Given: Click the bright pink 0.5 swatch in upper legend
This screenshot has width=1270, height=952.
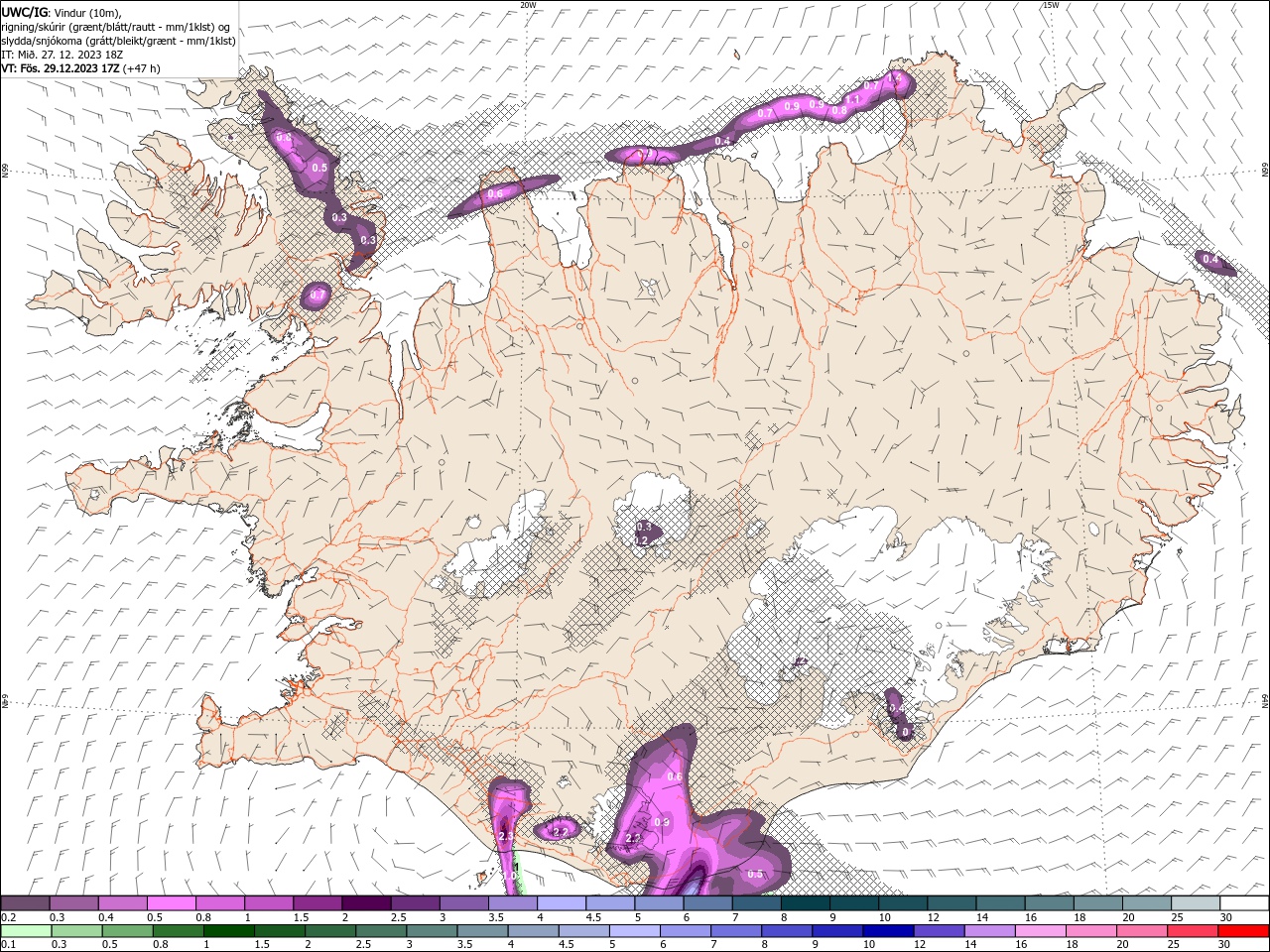Looking at the screenshot, I should tap(171, 902).
